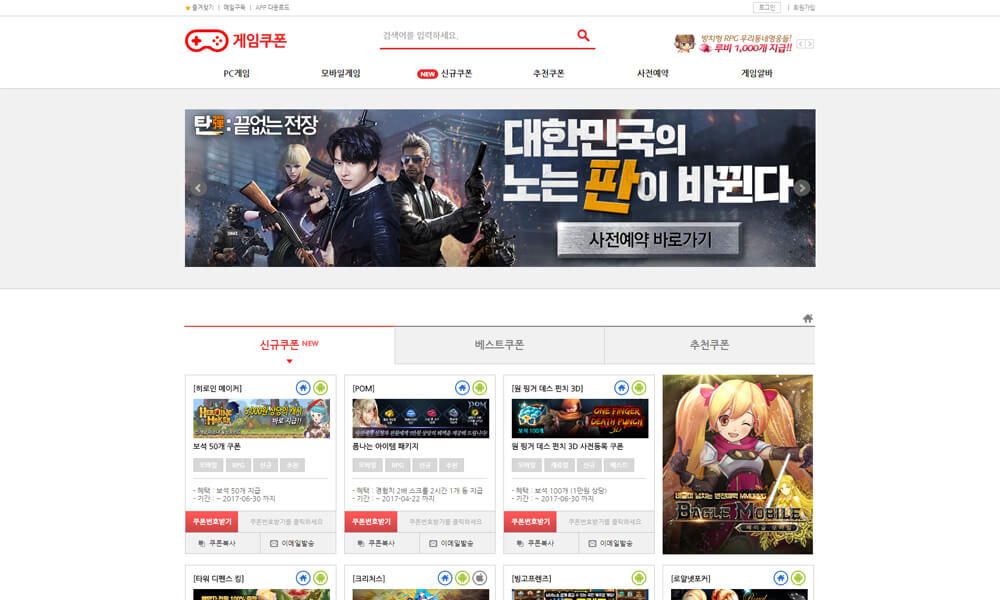Open the 회원가입 sign-up link

coord(804,8)
